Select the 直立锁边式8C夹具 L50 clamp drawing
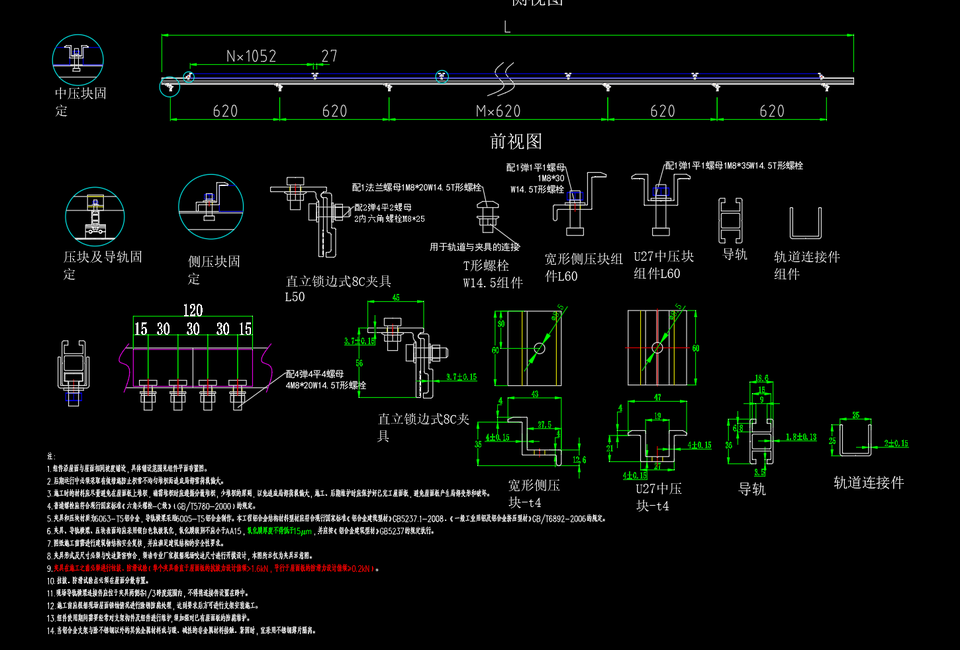 [x=312, y=212]
